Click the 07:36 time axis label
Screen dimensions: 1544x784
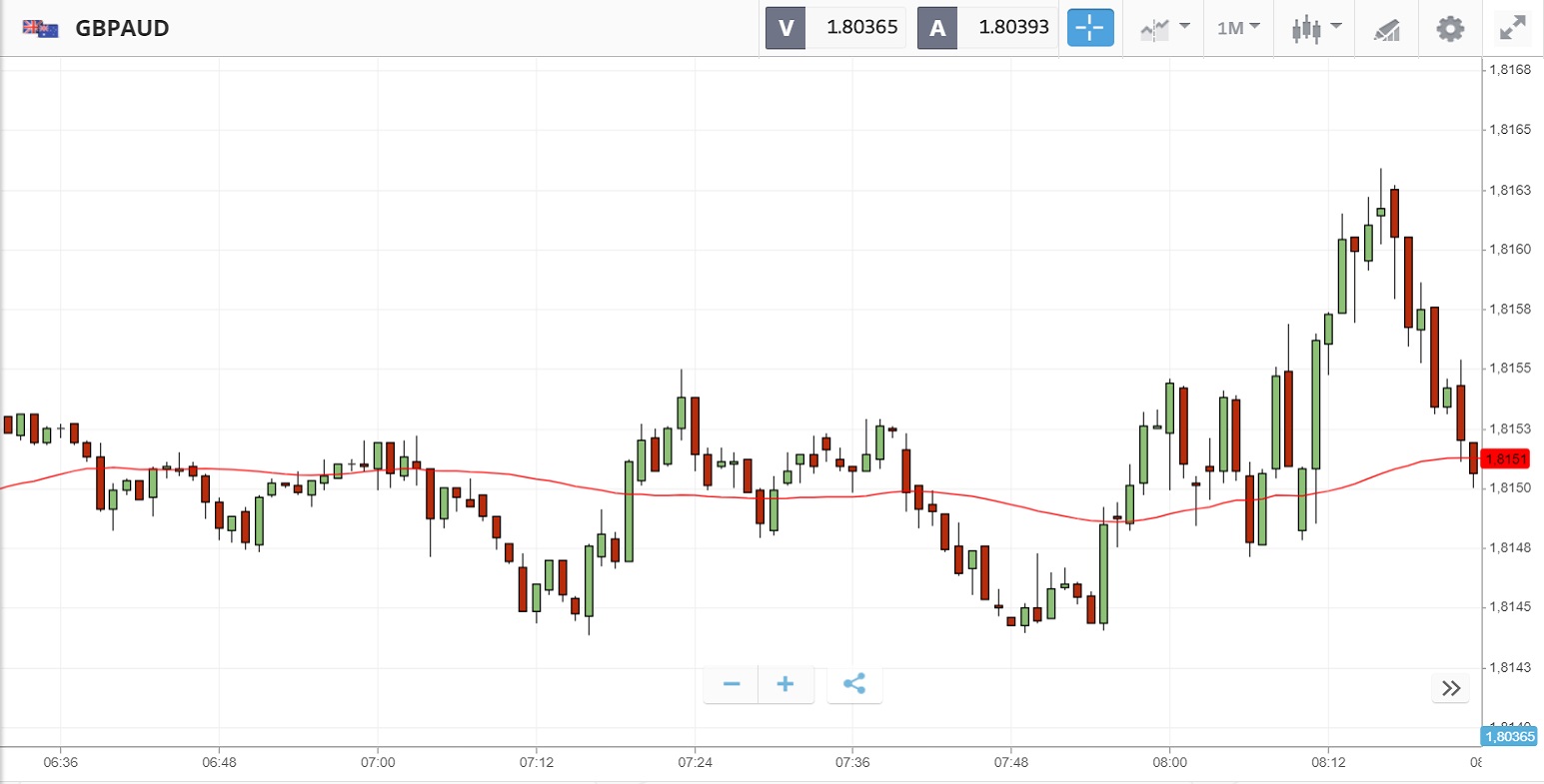852,762
